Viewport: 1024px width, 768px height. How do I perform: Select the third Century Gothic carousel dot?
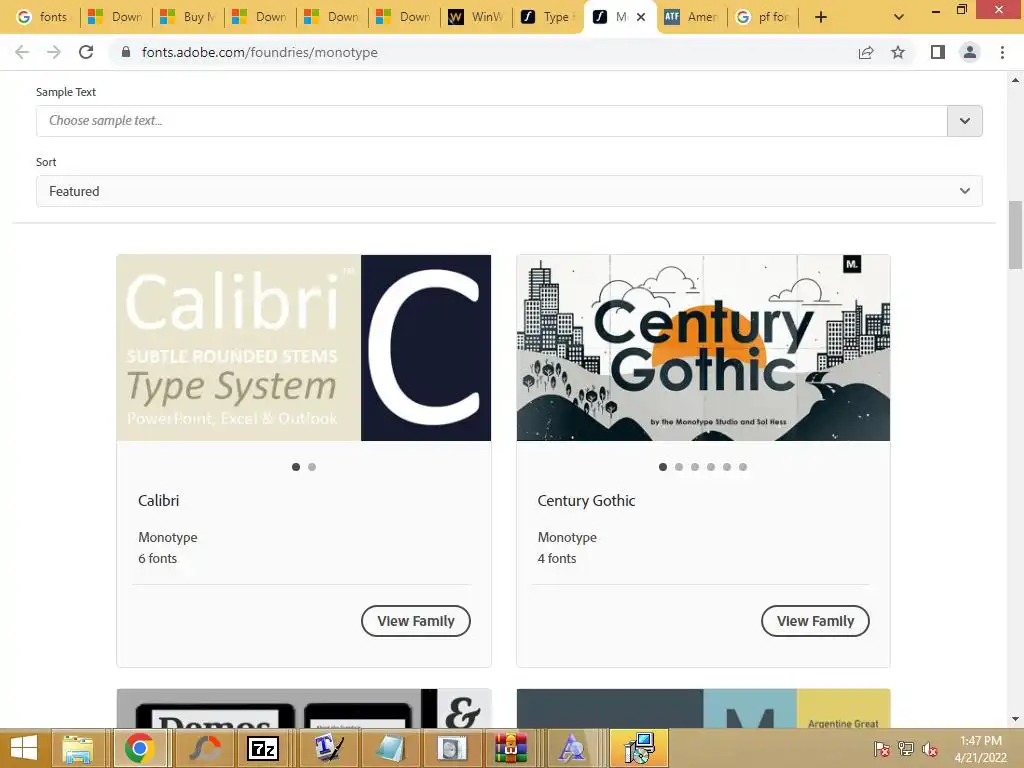point(695,467)
